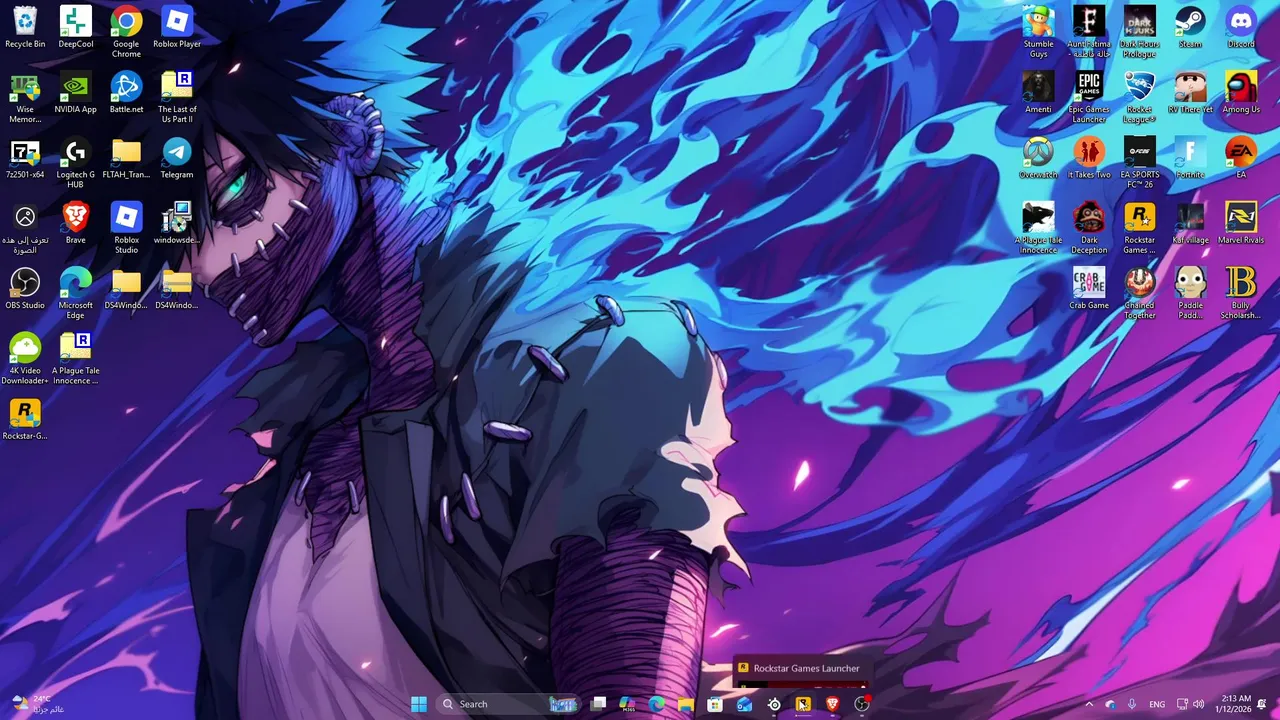
Task: Switch the ENG input language indicator
Action: (1157, 704)
